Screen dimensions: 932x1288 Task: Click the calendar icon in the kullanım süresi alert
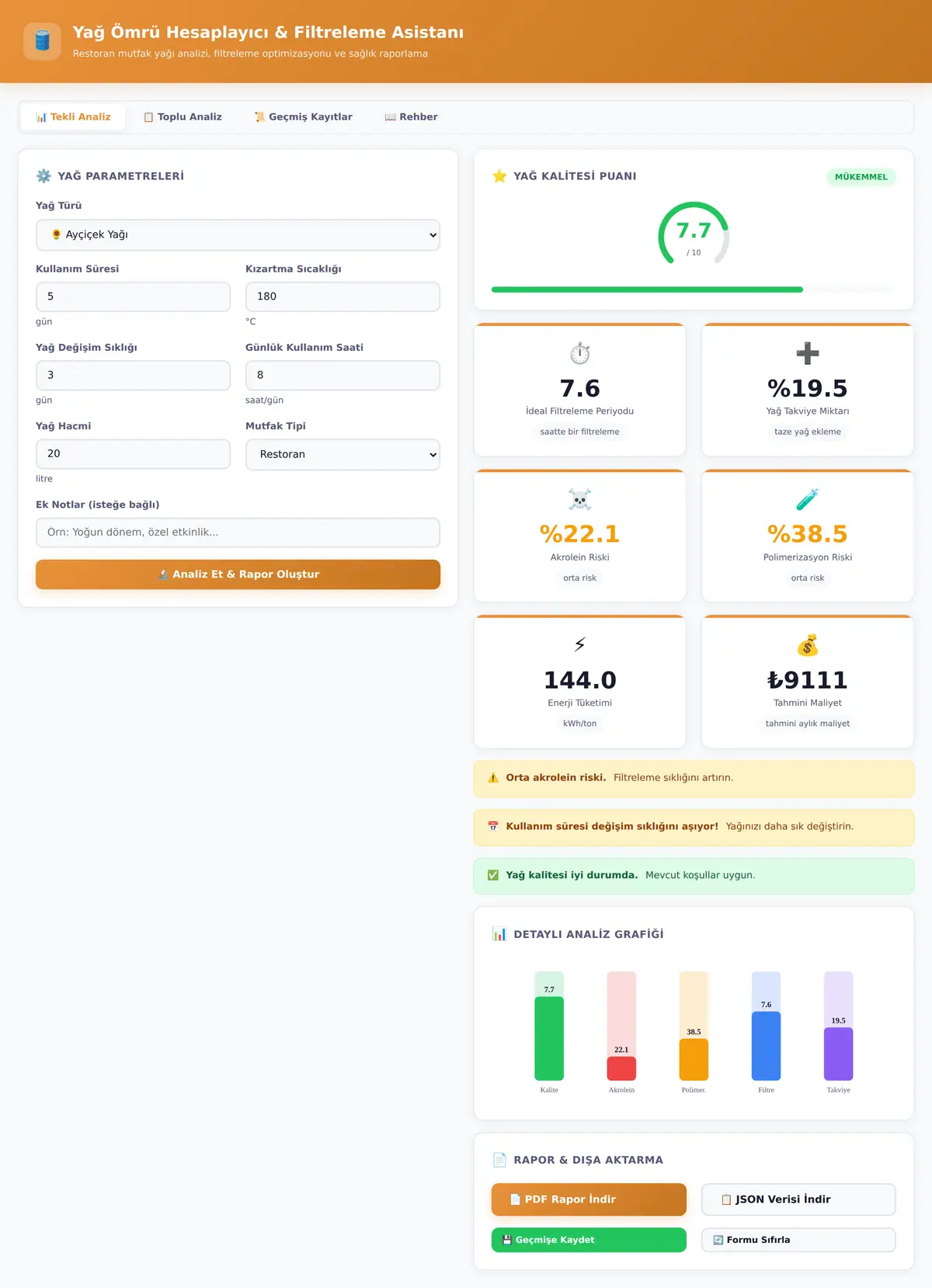tap(493, 827)
